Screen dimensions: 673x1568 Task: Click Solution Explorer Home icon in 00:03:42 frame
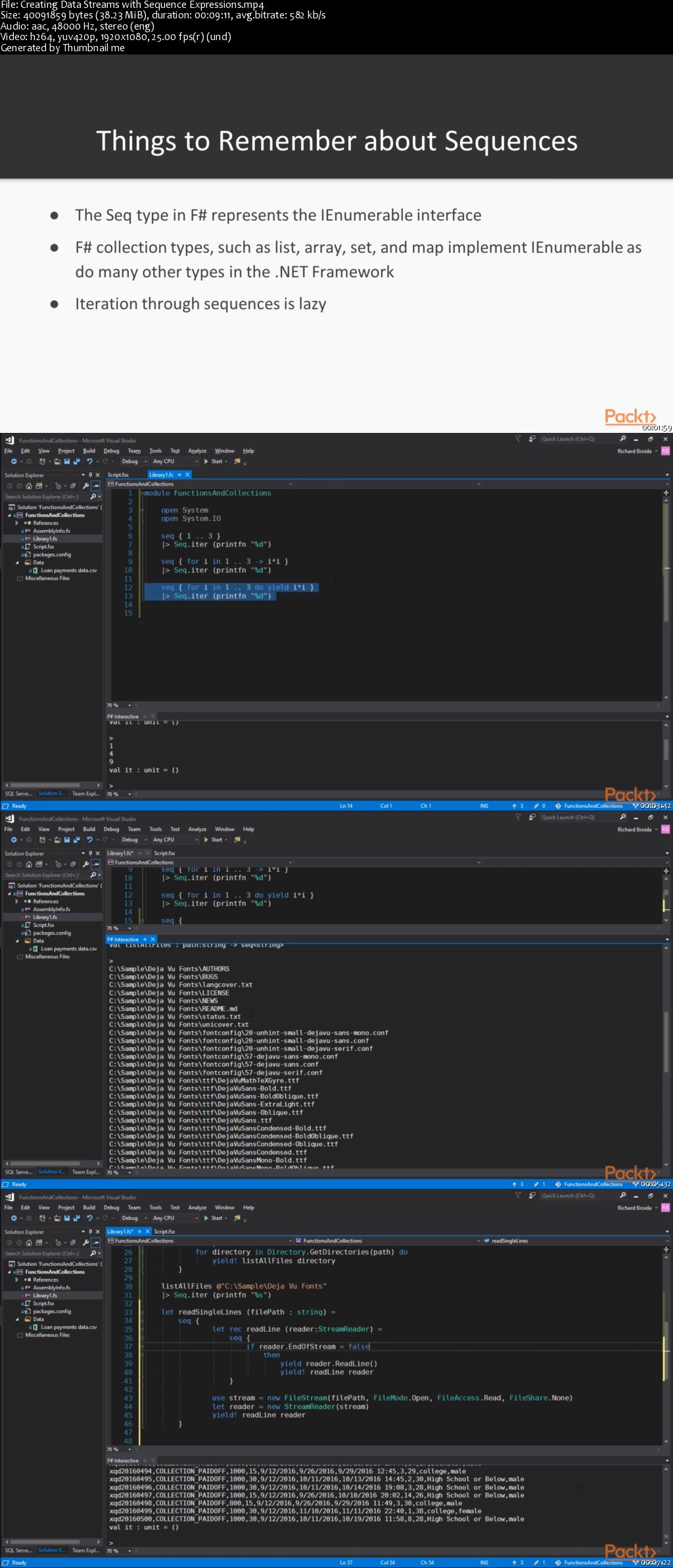coord(29,486)
